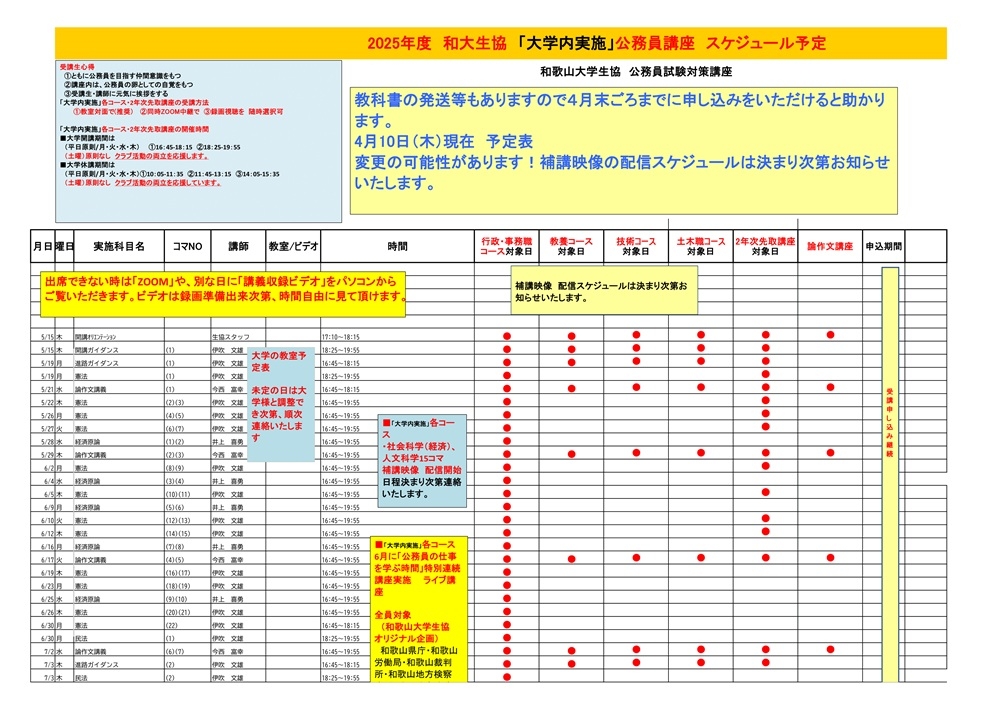Viewport: 1000px width, 707px height.
Task: Click the pale note '補講映像 配信スケジュール'
Action: point(604,290)
